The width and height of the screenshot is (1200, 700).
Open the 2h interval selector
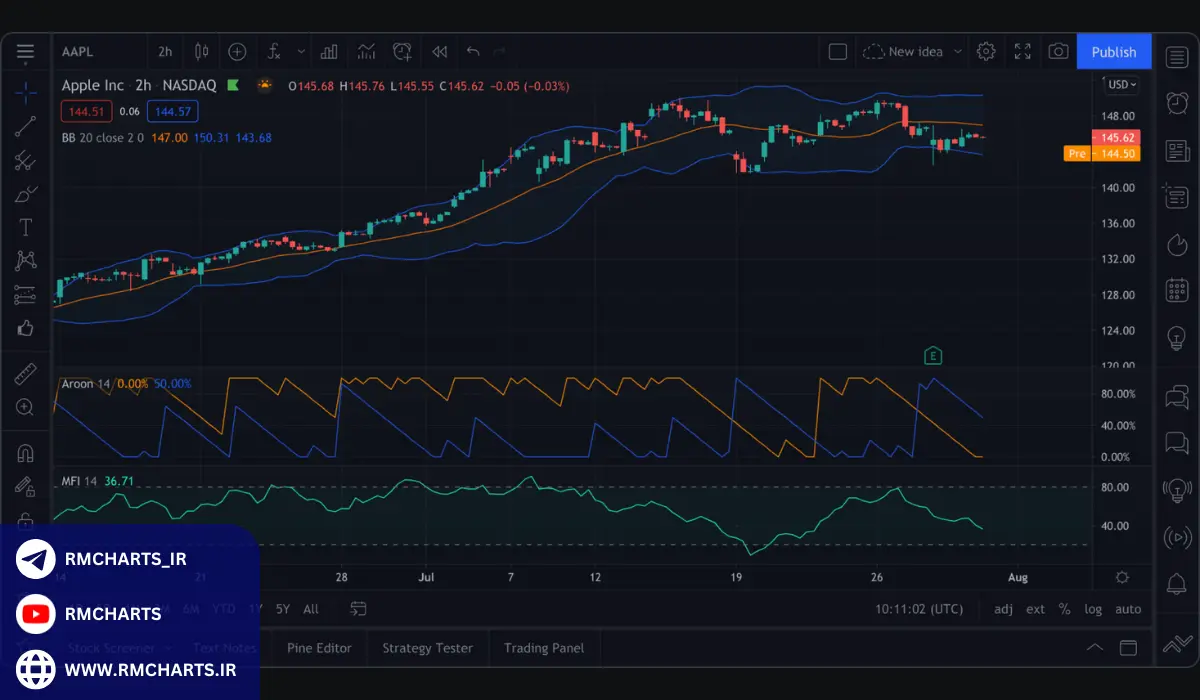click(165, 52)
